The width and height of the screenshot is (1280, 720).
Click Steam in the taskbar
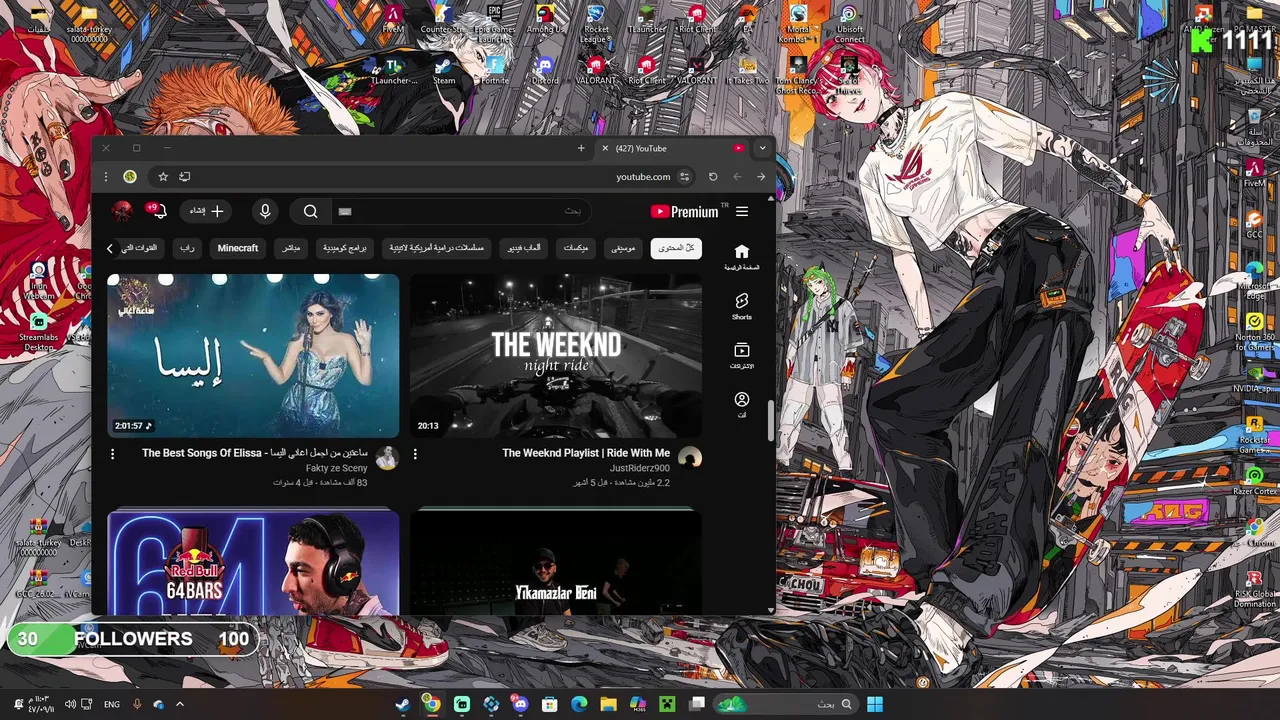(402, 704)
